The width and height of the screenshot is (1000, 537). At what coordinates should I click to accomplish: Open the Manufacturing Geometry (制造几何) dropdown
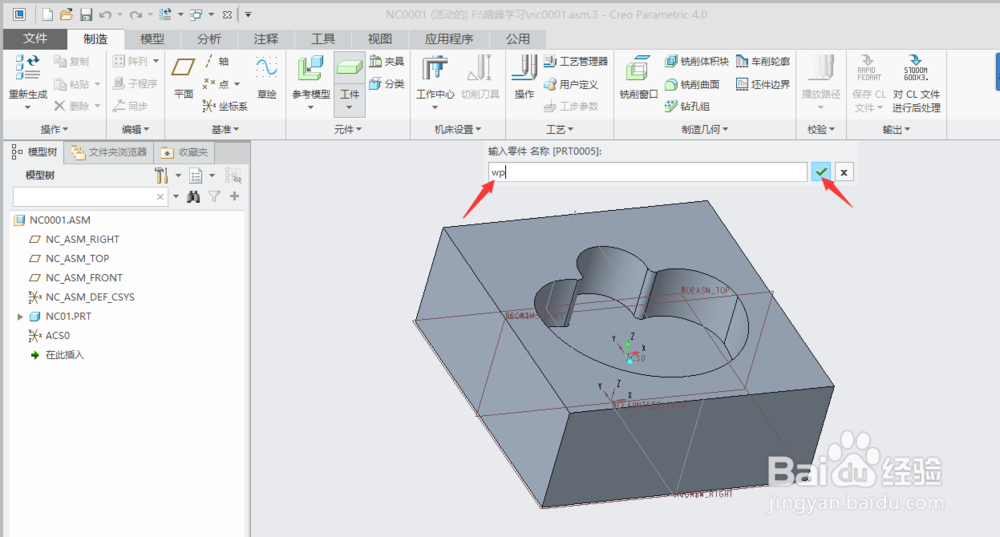coord(705,129)
